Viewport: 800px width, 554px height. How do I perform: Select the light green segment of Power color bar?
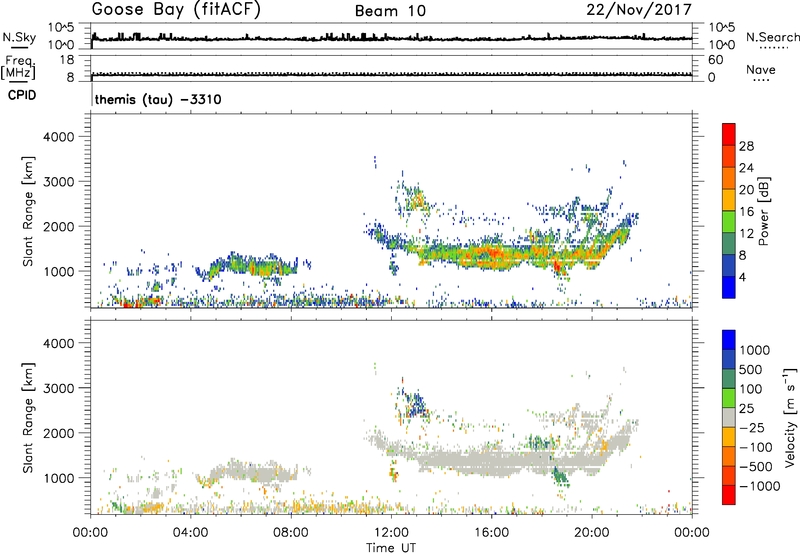[x=729, y=222]
